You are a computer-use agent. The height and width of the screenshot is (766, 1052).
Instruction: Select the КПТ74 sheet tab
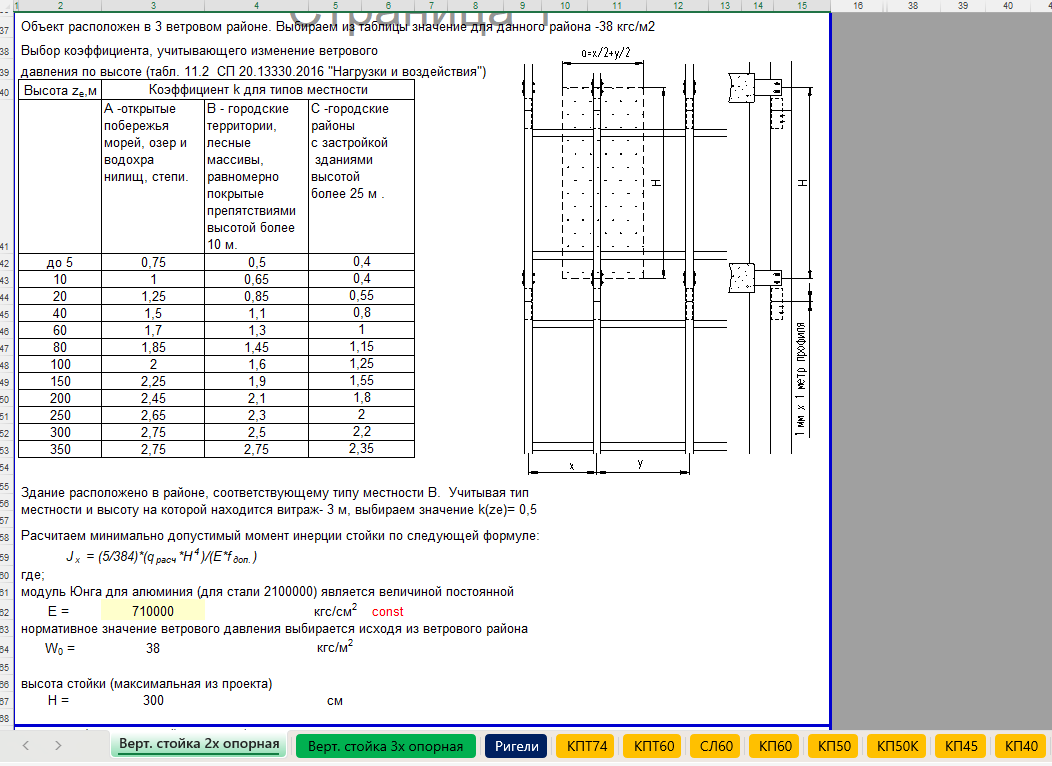click(586, 747)
